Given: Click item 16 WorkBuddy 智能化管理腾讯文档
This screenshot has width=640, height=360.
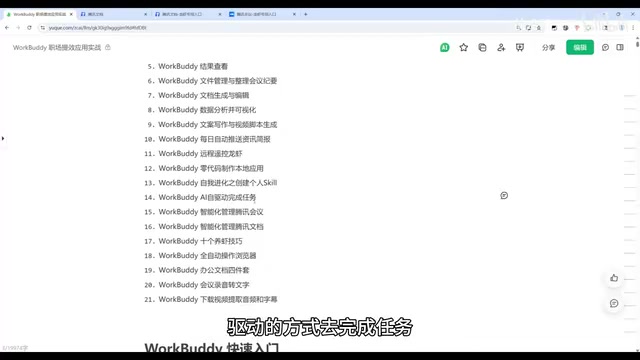Looking at the screenshot, I should click(211, 227).
